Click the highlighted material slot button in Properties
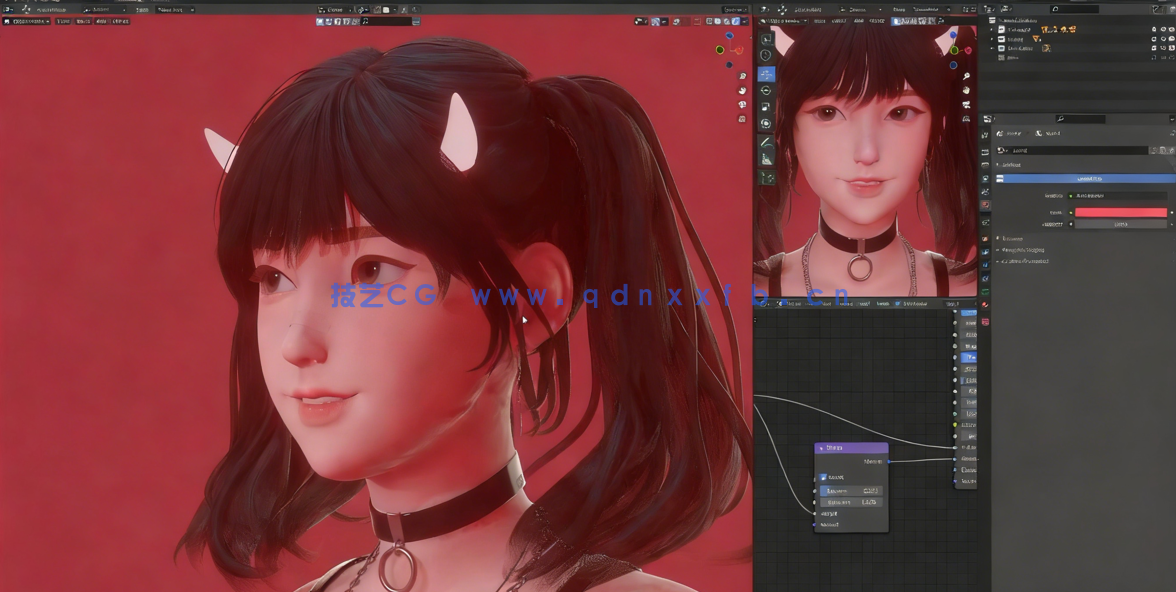 tap(1086, 178)
